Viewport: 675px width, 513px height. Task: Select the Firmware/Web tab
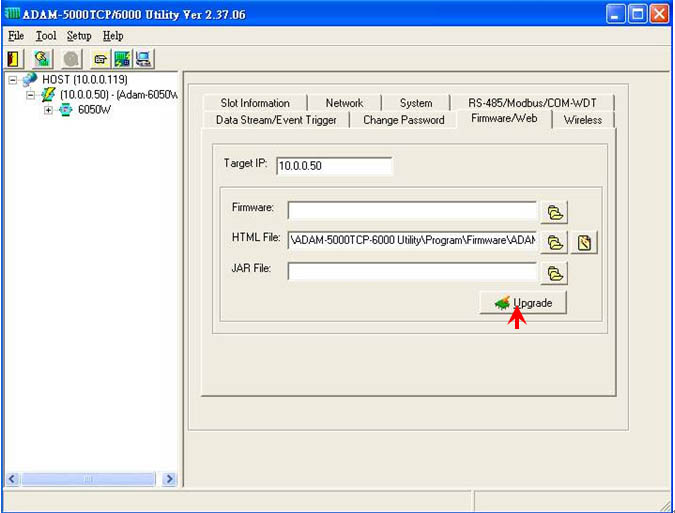pos(504,118)
